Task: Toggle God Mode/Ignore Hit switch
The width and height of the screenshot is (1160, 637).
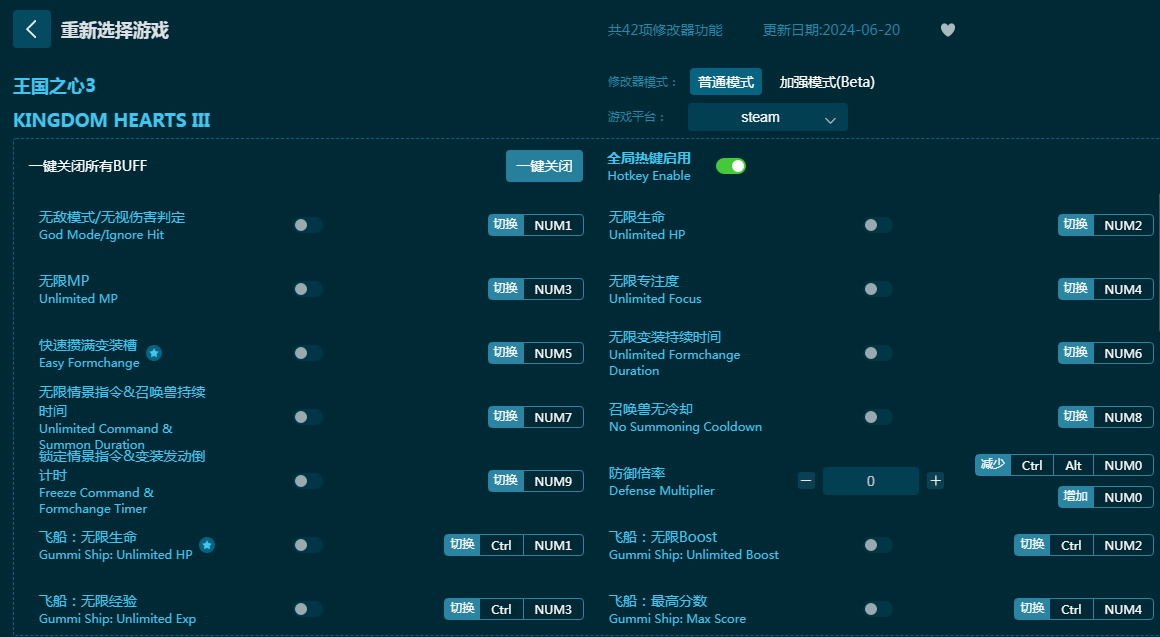Action: point(308,225)
